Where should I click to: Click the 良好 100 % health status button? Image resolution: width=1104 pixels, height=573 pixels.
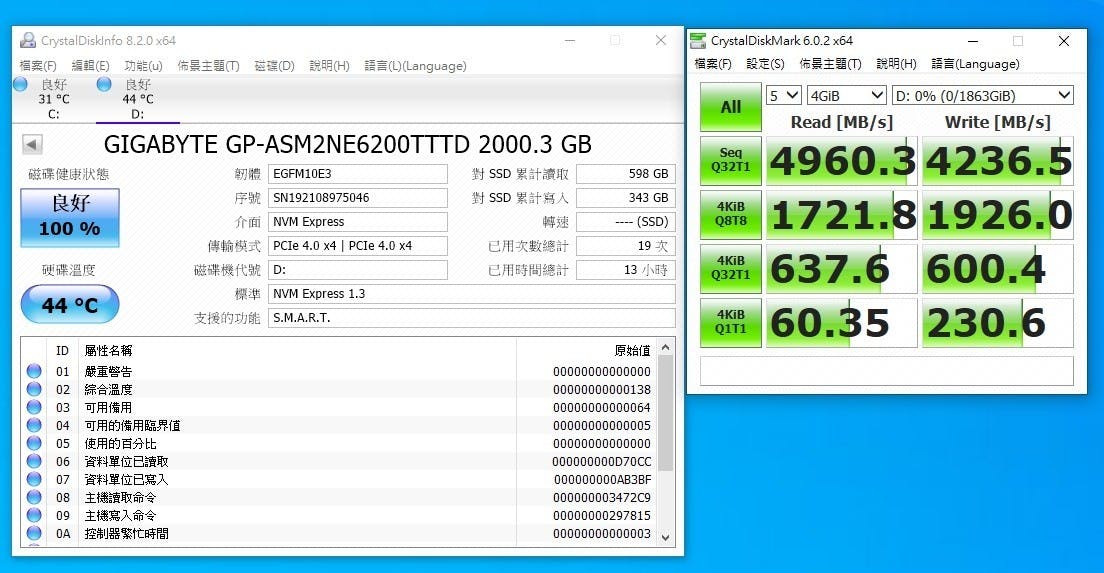[70, 218]
